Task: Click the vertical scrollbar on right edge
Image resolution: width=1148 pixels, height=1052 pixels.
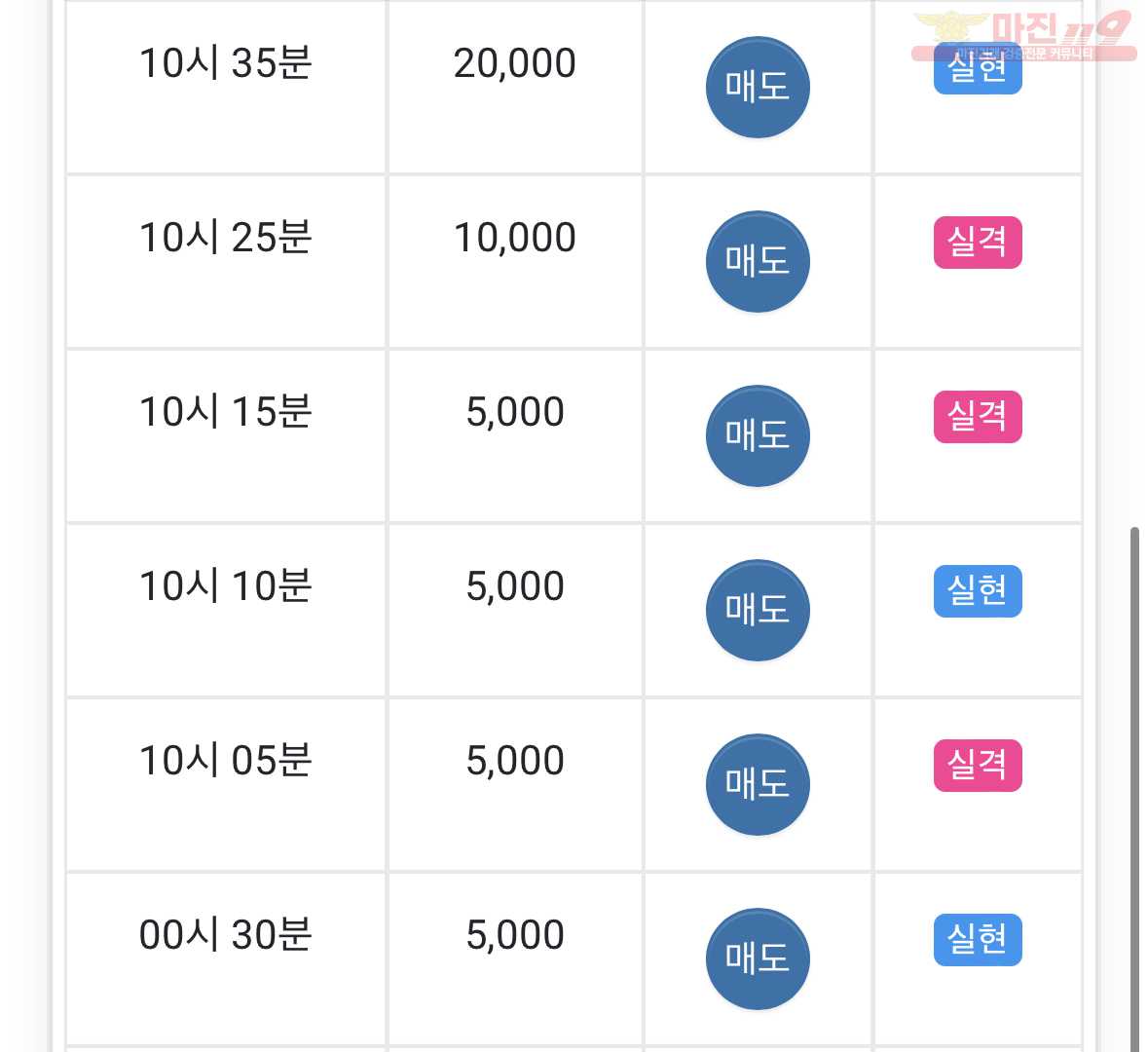Action: coord(1134,788)
